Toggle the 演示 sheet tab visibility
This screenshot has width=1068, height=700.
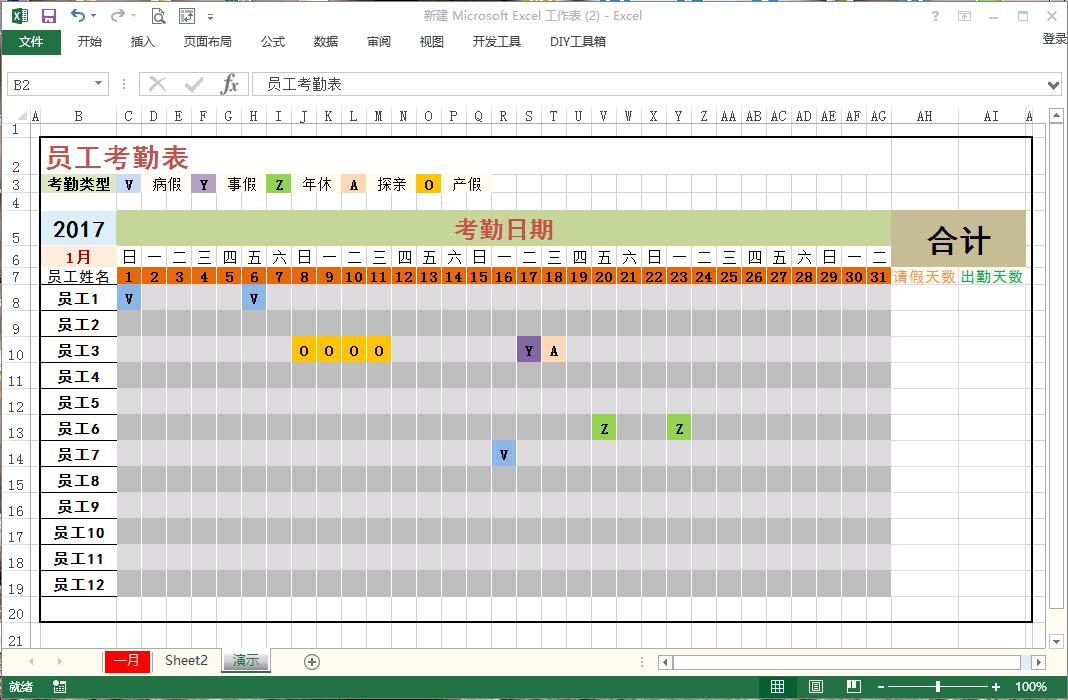coord(245,661)
